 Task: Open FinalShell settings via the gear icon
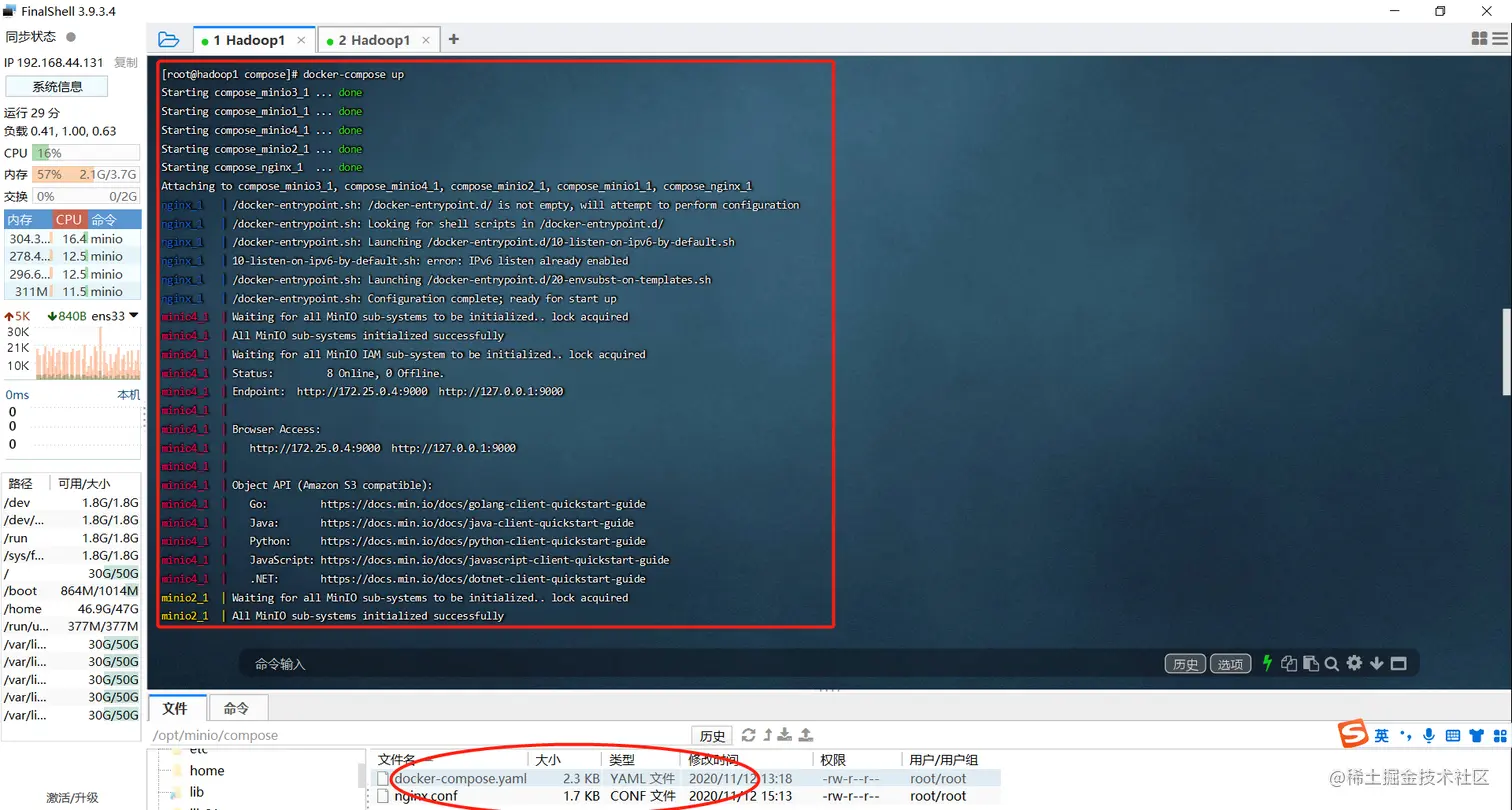[x=1354, y=662]
